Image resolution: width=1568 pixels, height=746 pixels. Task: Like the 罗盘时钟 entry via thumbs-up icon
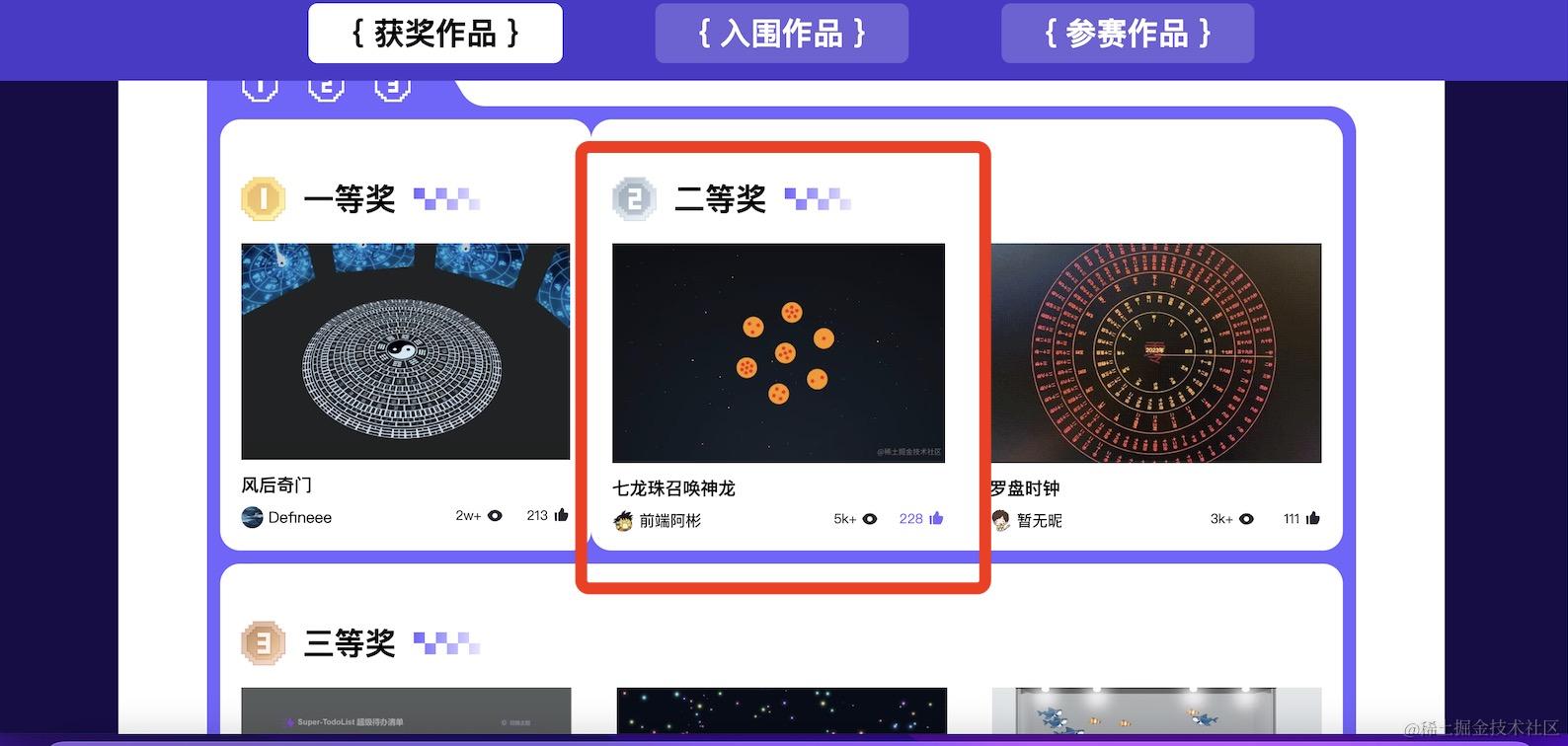click(1313, 518)
